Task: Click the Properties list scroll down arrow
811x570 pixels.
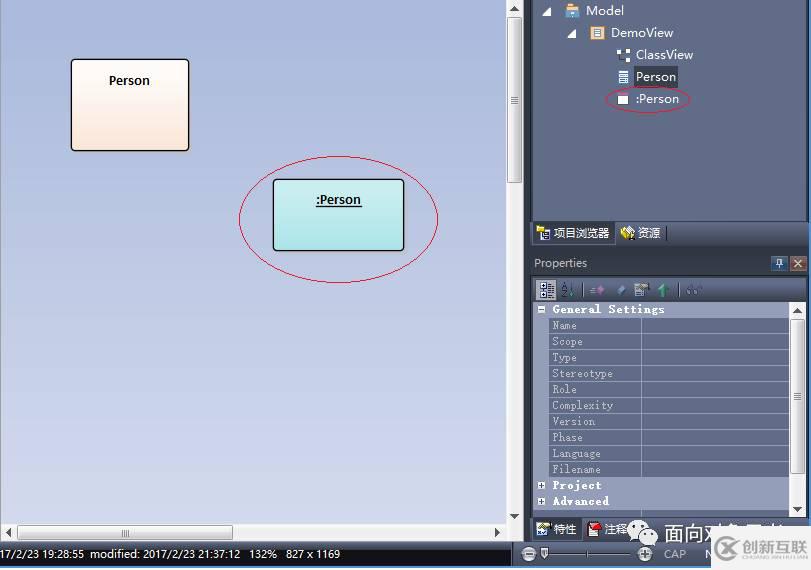Action: 798,509
